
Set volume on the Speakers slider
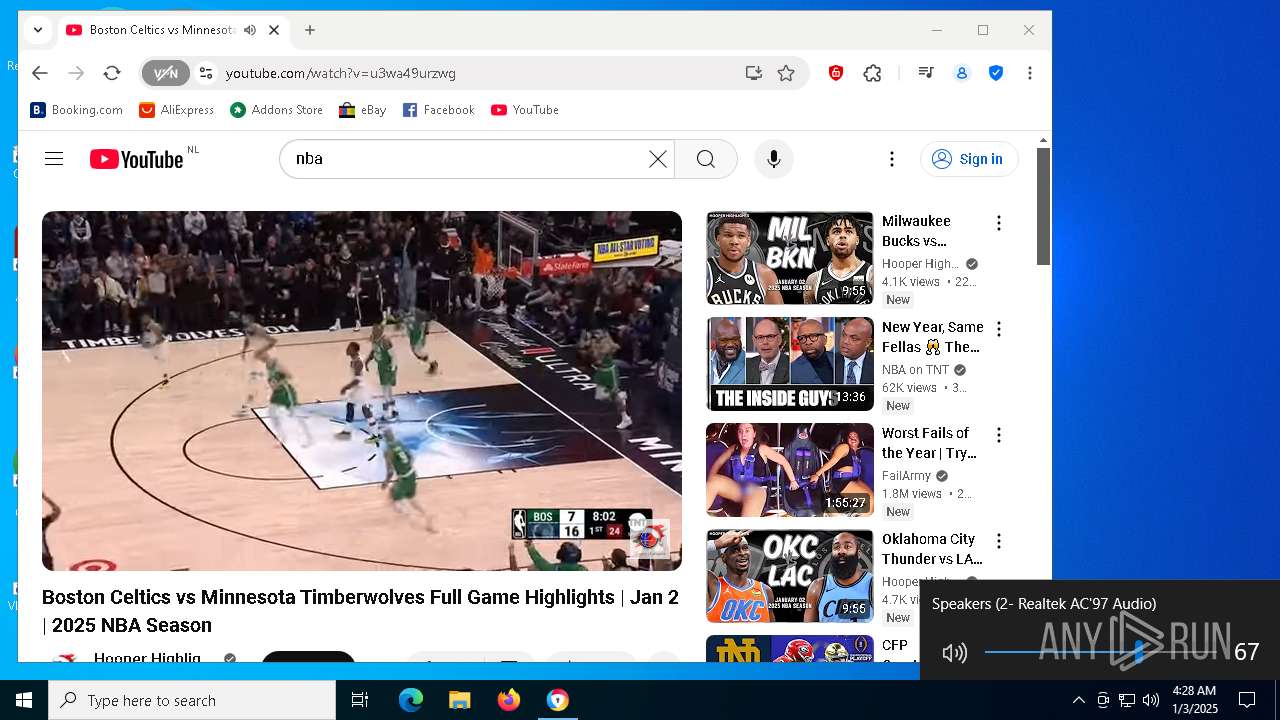pos(1103,653)
